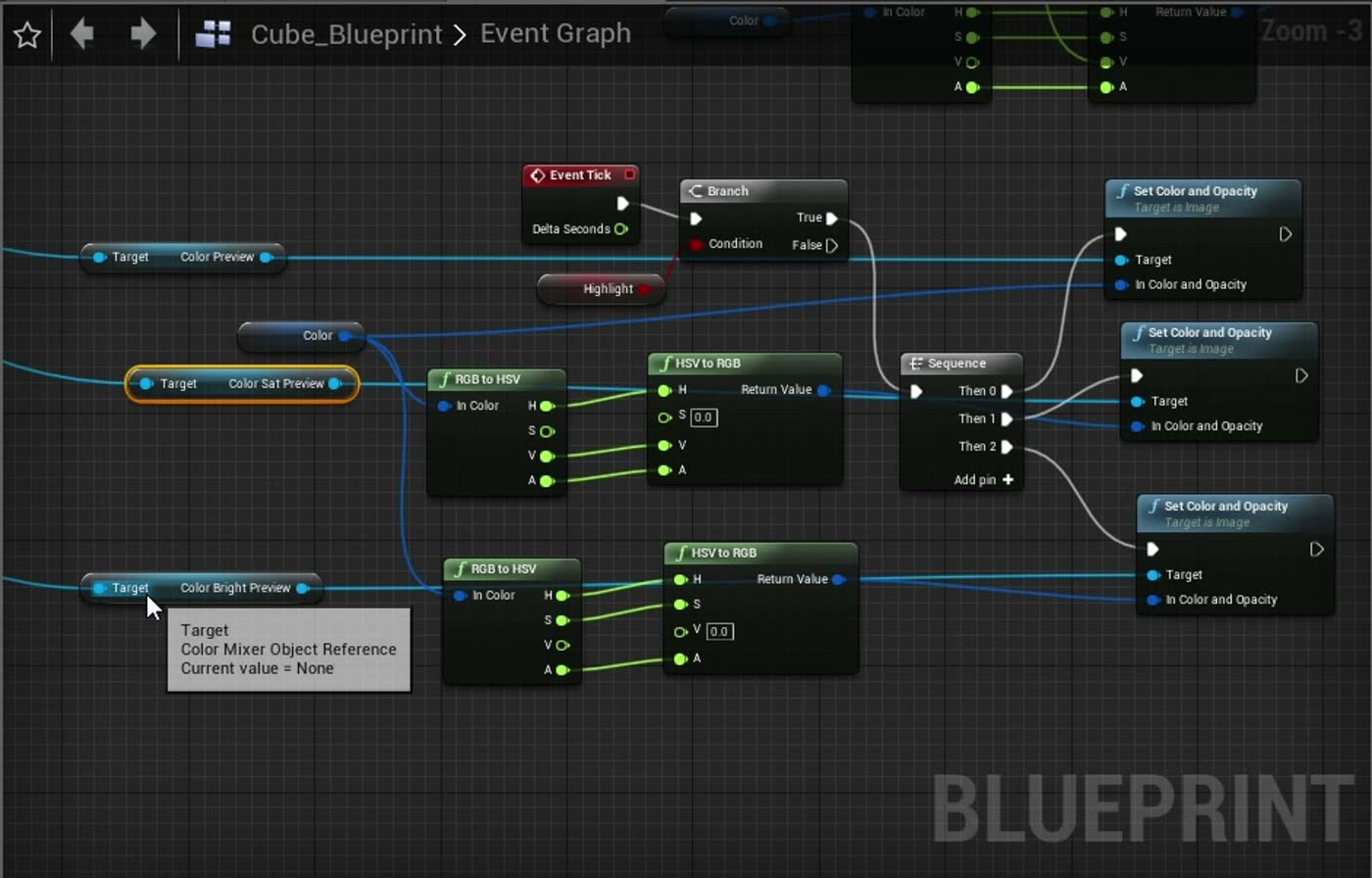Viewport: 1372px width, 878px height.
Task: Click Event Tick red delegate pin
Action: (x=630, y=174)
